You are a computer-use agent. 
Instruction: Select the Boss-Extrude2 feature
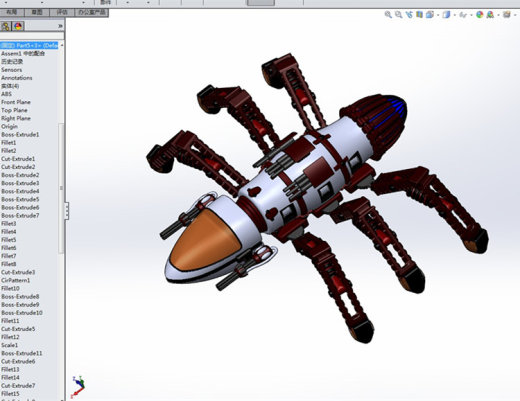[20, 175]
